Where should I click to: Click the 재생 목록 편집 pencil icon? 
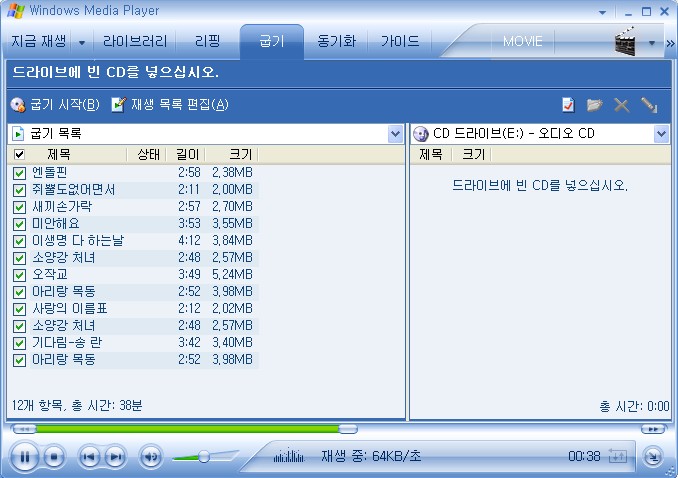tap(118, 104)
